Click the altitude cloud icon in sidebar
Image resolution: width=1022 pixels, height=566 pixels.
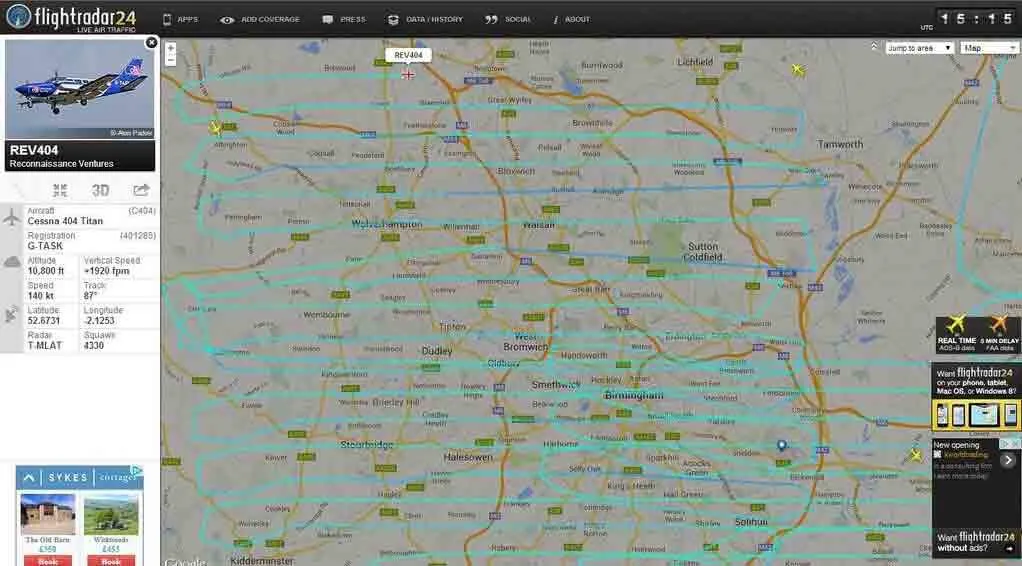point(12,262)
